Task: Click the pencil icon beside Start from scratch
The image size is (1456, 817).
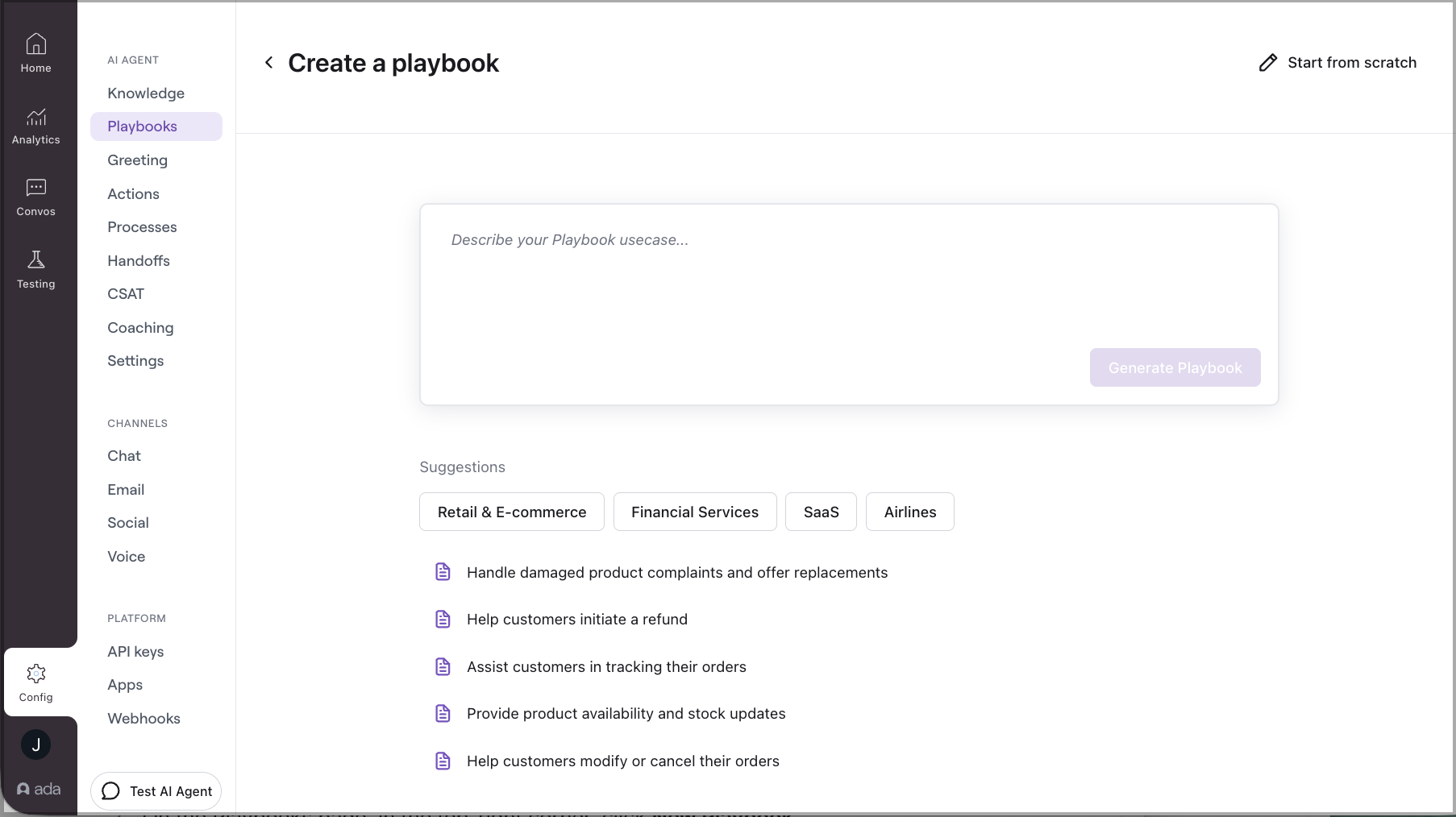Action: (x=1268, y=62)
